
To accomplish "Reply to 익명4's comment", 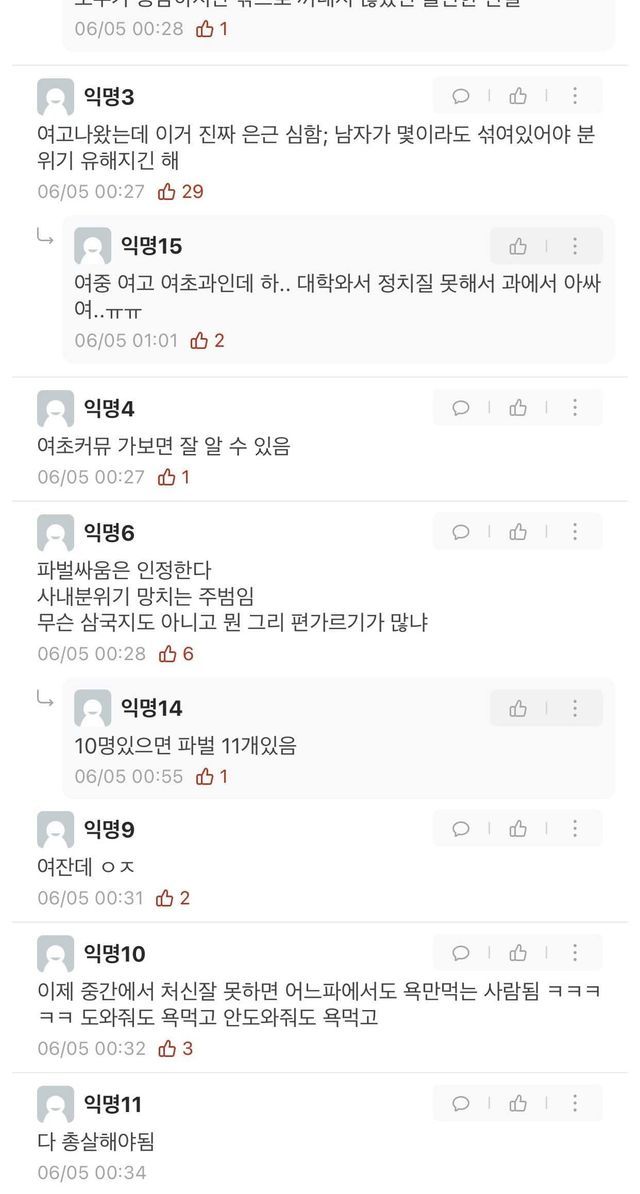I will click(461, 408).
